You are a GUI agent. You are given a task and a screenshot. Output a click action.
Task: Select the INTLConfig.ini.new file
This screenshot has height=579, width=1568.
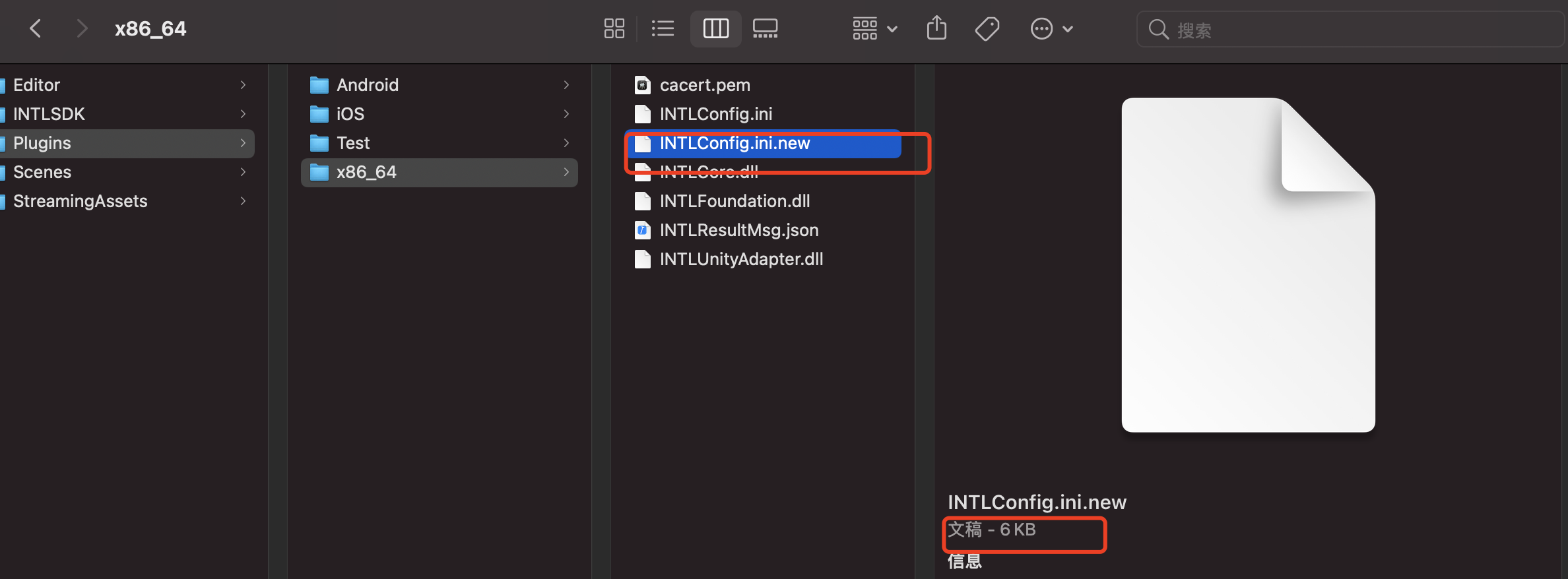coord(763,143)
